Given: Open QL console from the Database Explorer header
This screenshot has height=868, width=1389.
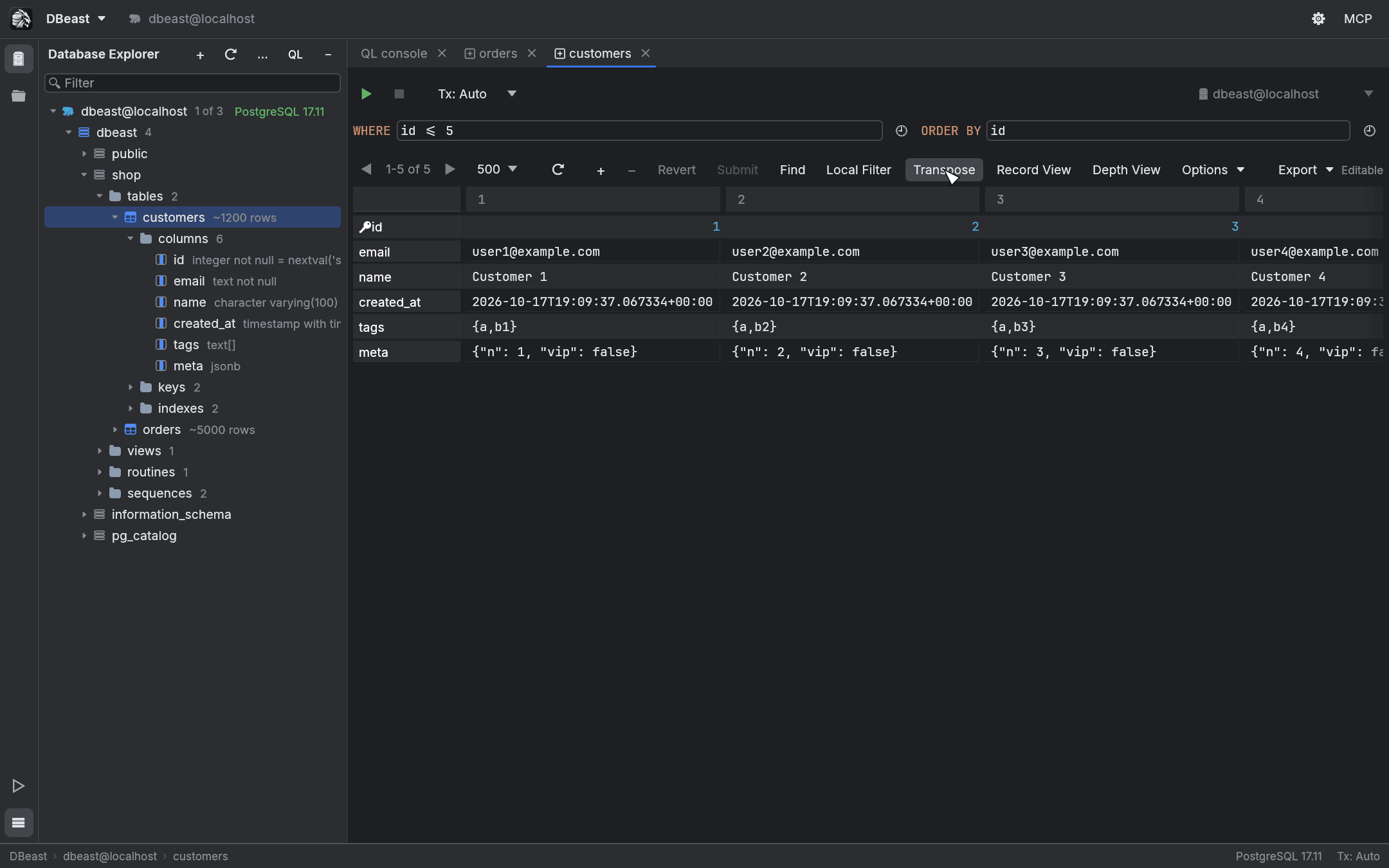Looking at the screenshot, I should [295, 55].
